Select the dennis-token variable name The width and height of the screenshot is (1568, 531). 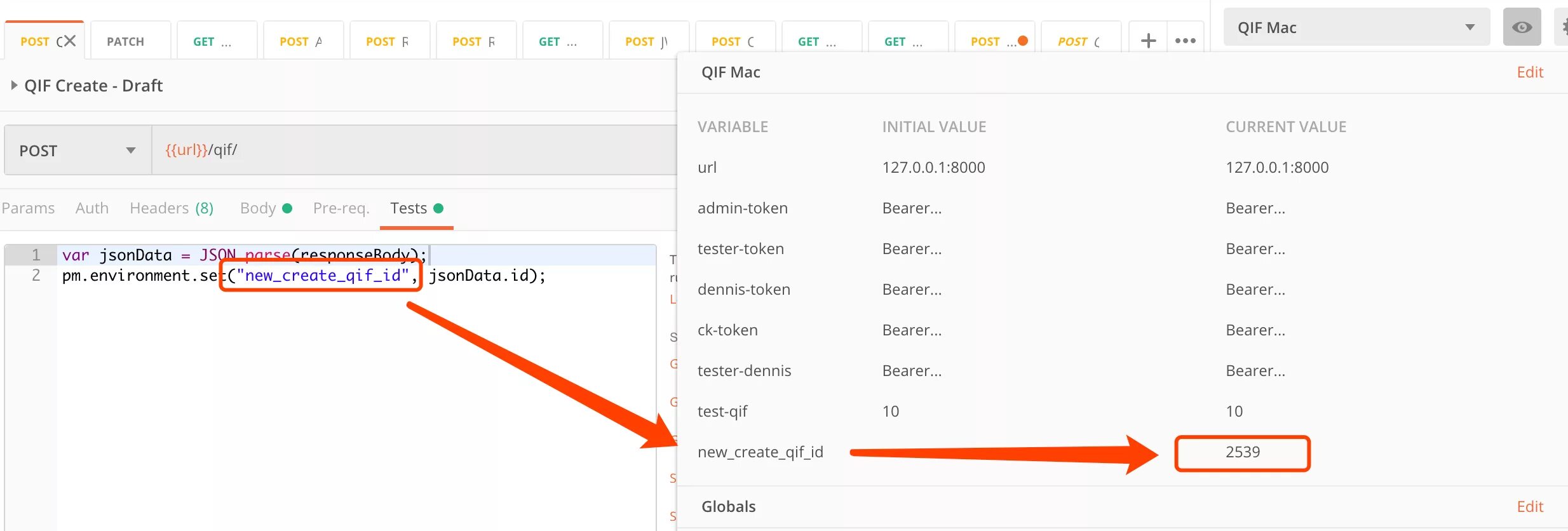744,290
